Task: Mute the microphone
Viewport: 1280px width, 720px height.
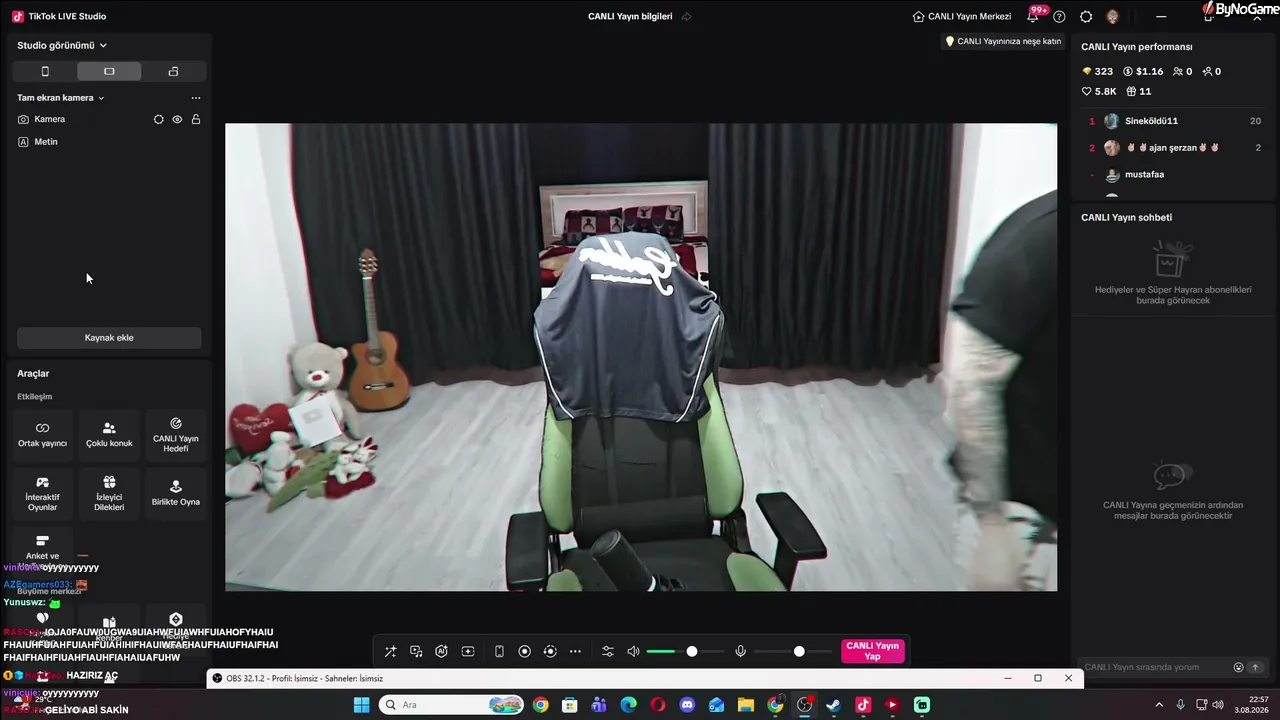Action: [740, 651]
